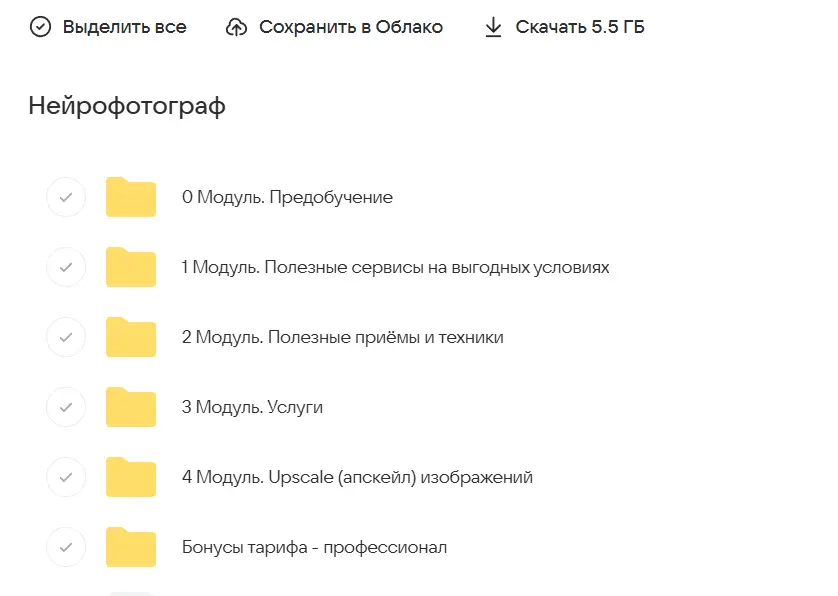Viewport: 838px width, 596px height.
Task: Toggle selection of 0 Модуль. Предобучение
Action: (66, 197)
